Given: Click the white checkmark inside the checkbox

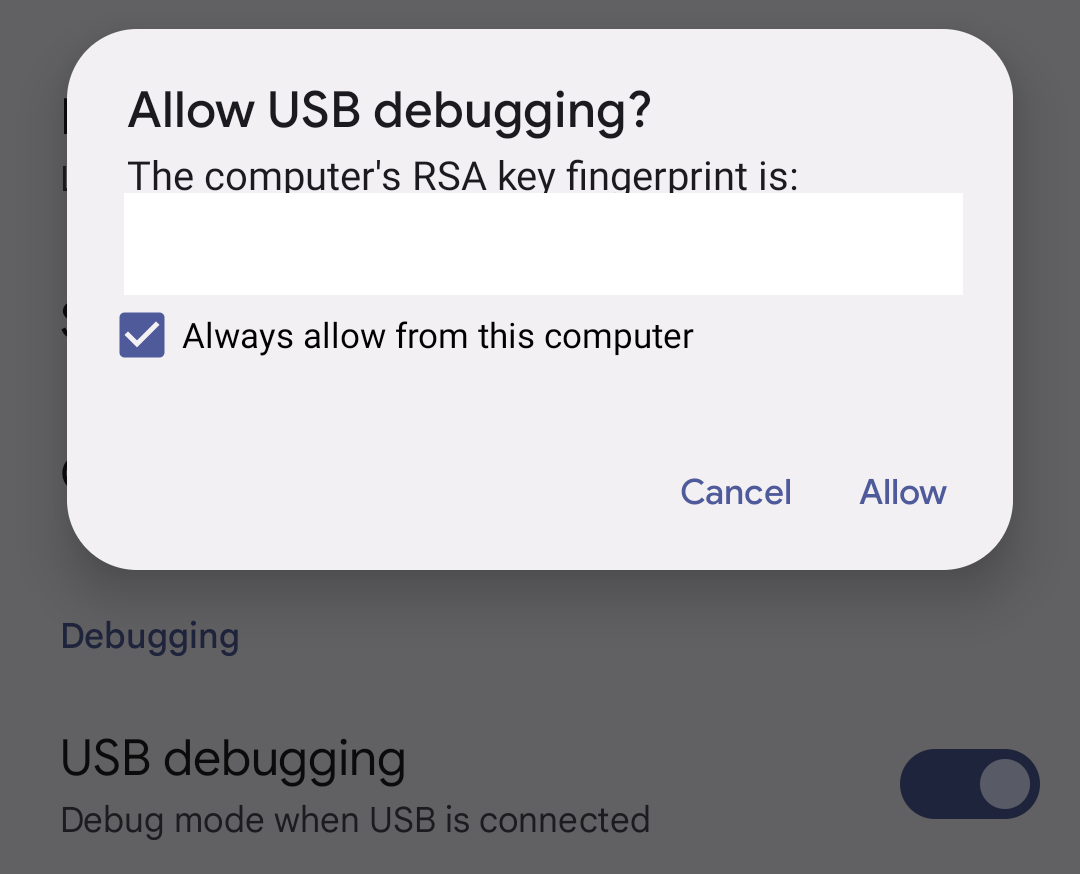Looking at the screenshot, I should (142, 335).
